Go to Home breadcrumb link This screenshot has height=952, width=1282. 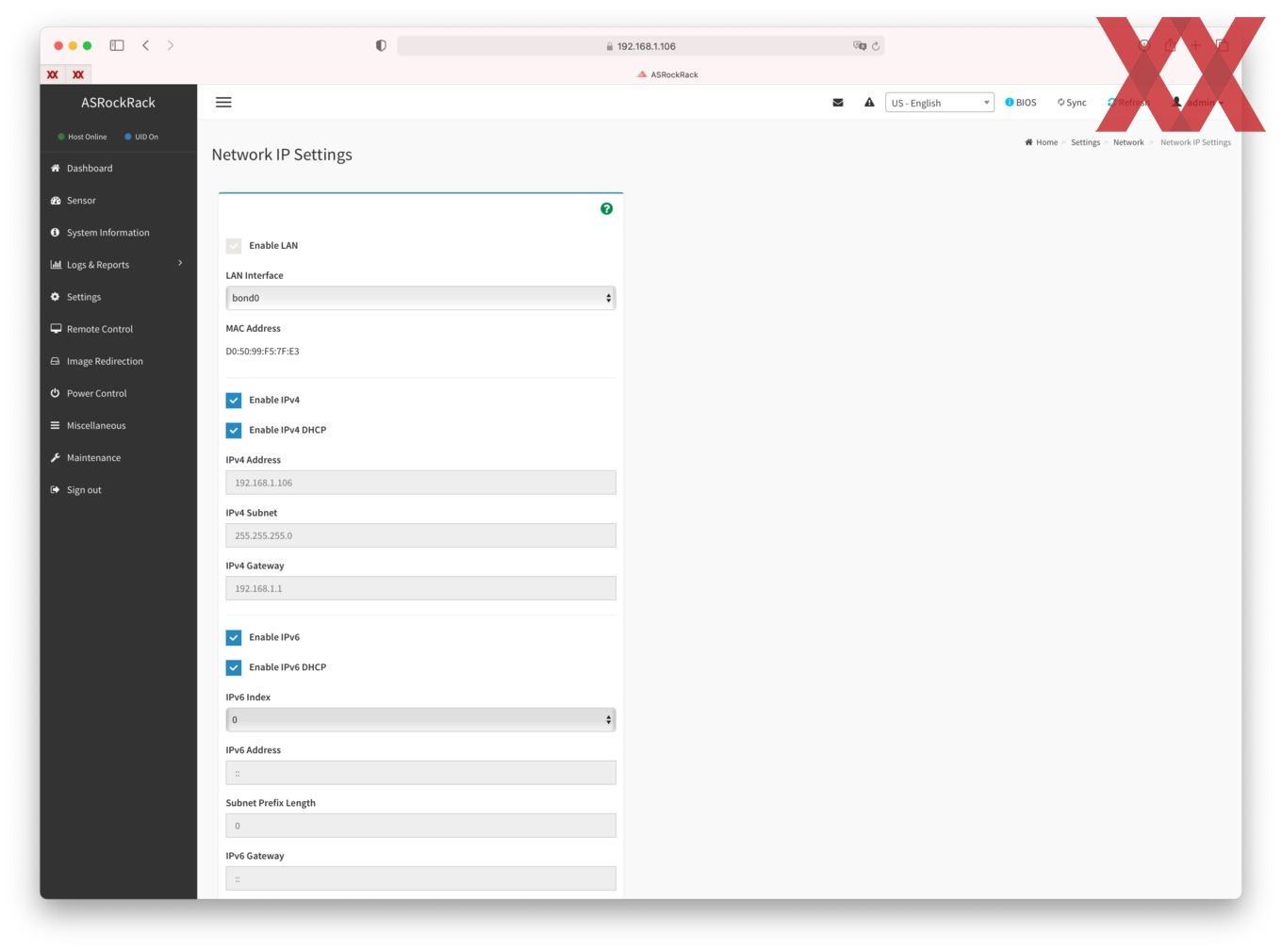tap(1042, 142)
